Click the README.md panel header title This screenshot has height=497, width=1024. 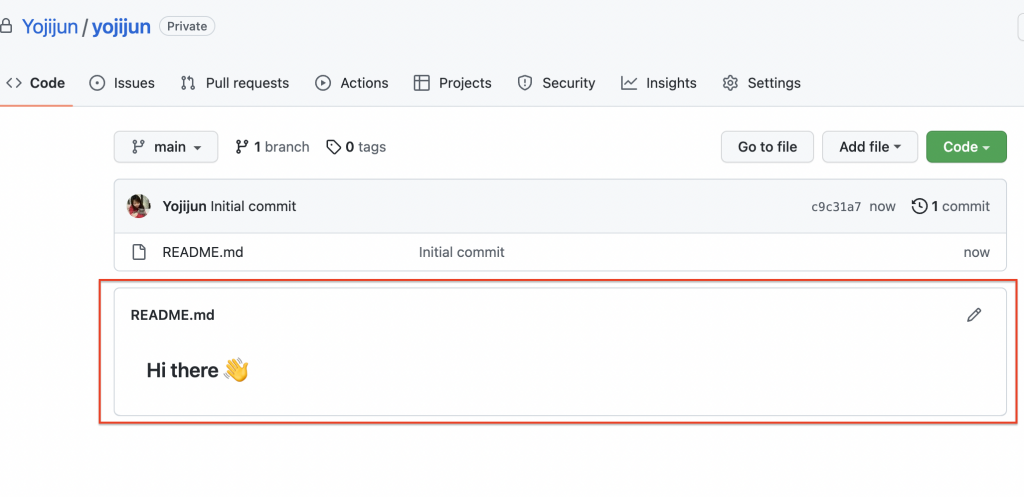pos(172,315)
